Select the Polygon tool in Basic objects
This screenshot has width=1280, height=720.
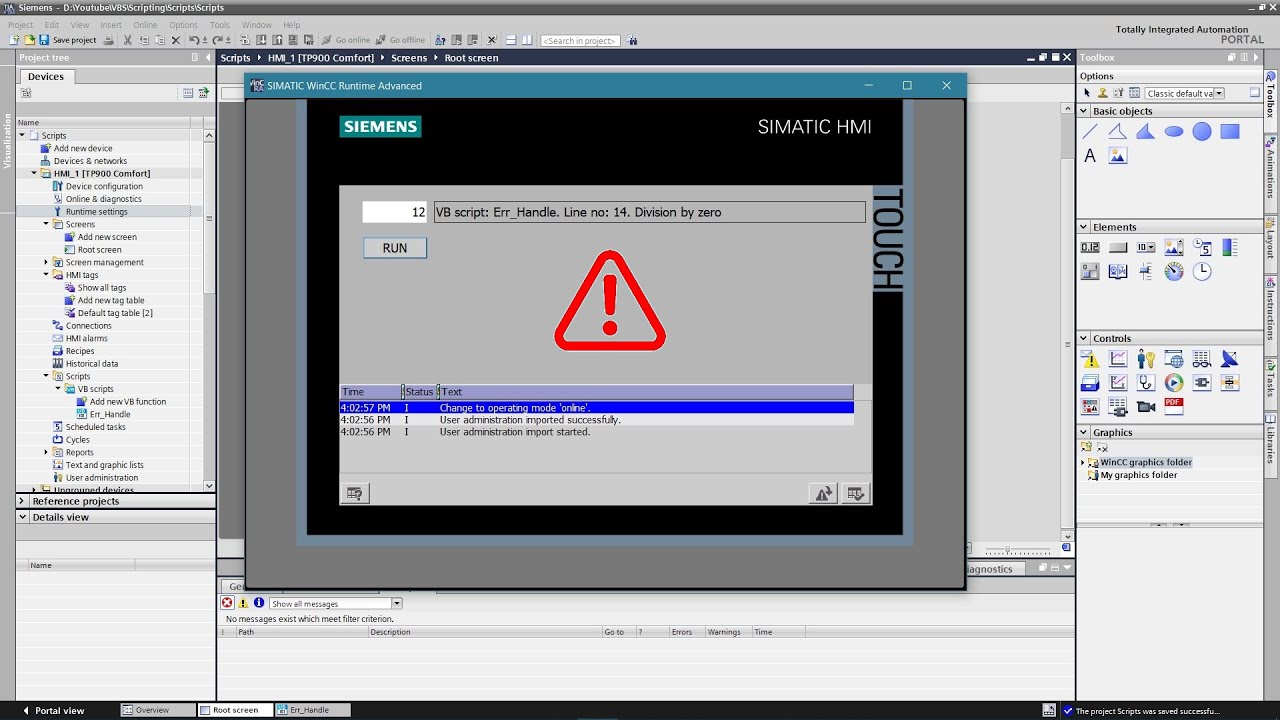[1146, 131]
